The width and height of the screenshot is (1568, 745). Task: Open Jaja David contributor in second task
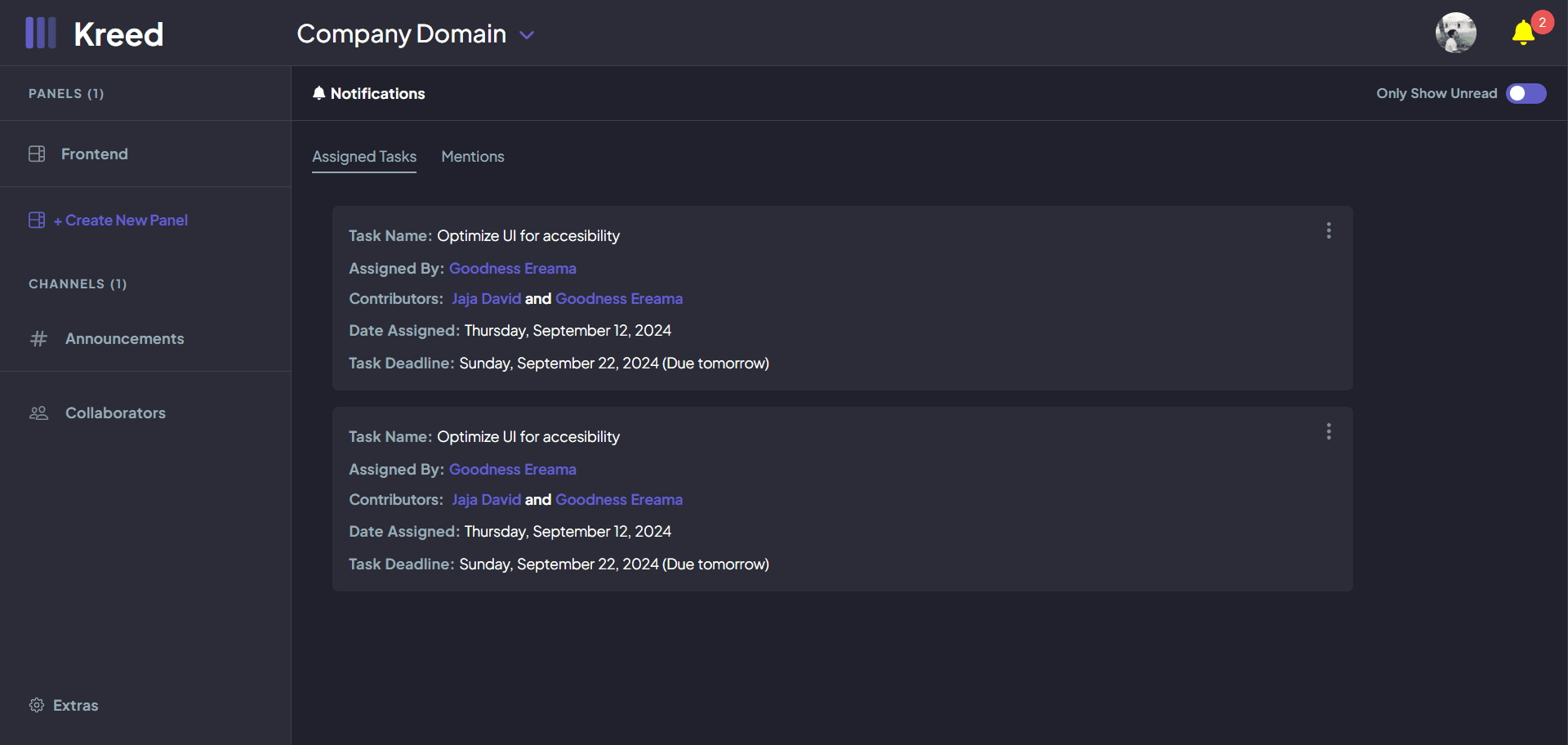click(487, 499)
